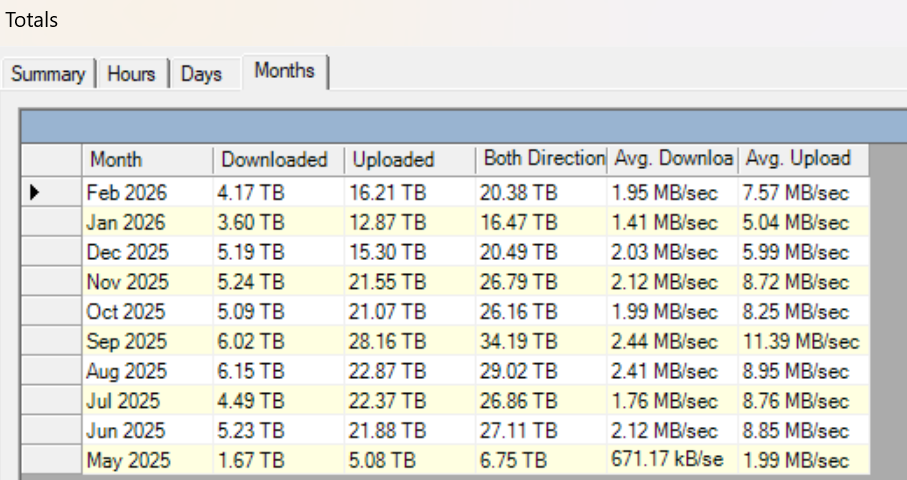Click the 3.60 TB downloaded cell

click(278, 223)
